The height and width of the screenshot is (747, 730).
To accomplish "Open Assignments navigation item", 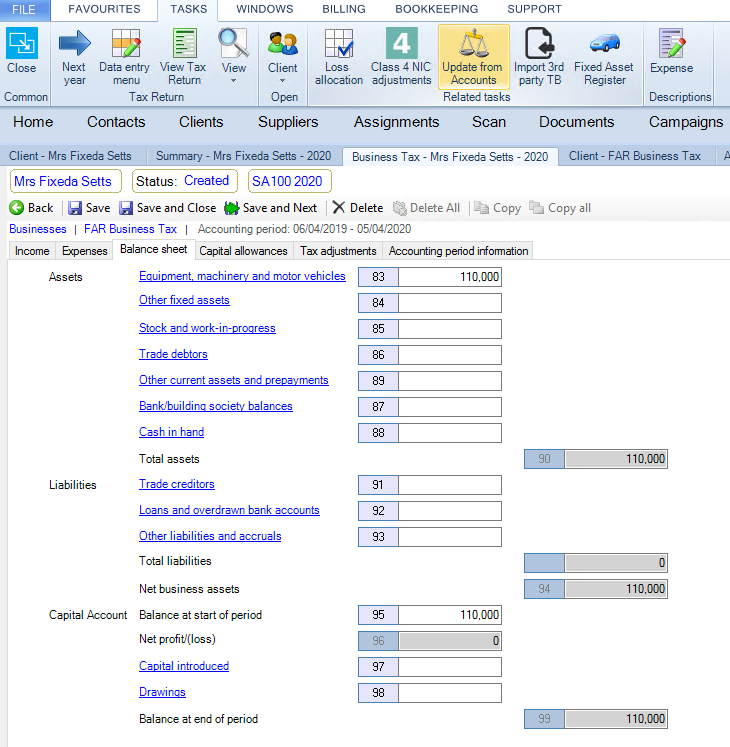I will 396,122.
